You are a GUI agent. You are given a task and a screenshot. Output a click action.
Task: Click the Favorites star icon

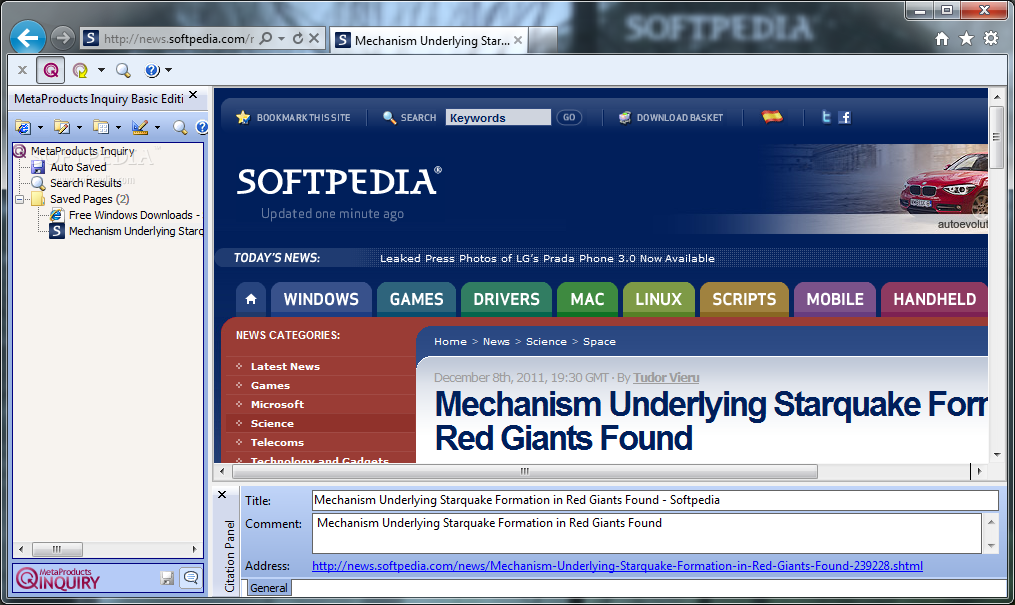pyautogui.click(x=966, y=39)
